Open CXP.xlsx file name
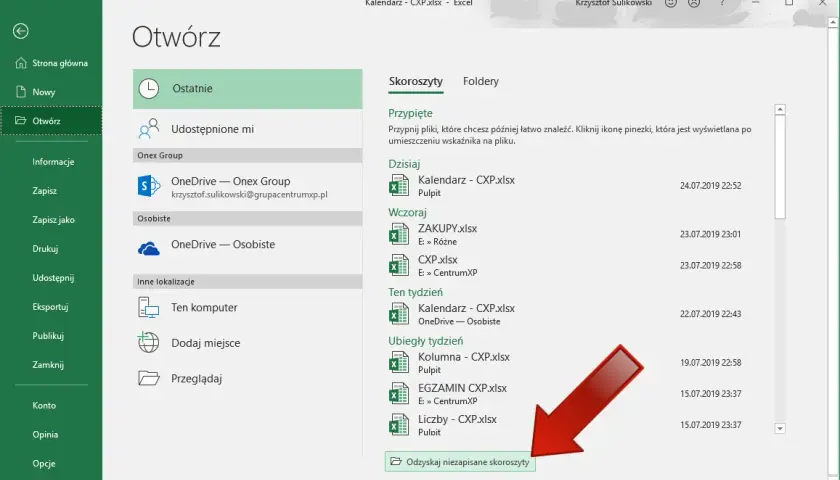Image resolution: width=840 pixels, height=480 pixels. pyautogui.click(x=438, y=259)
